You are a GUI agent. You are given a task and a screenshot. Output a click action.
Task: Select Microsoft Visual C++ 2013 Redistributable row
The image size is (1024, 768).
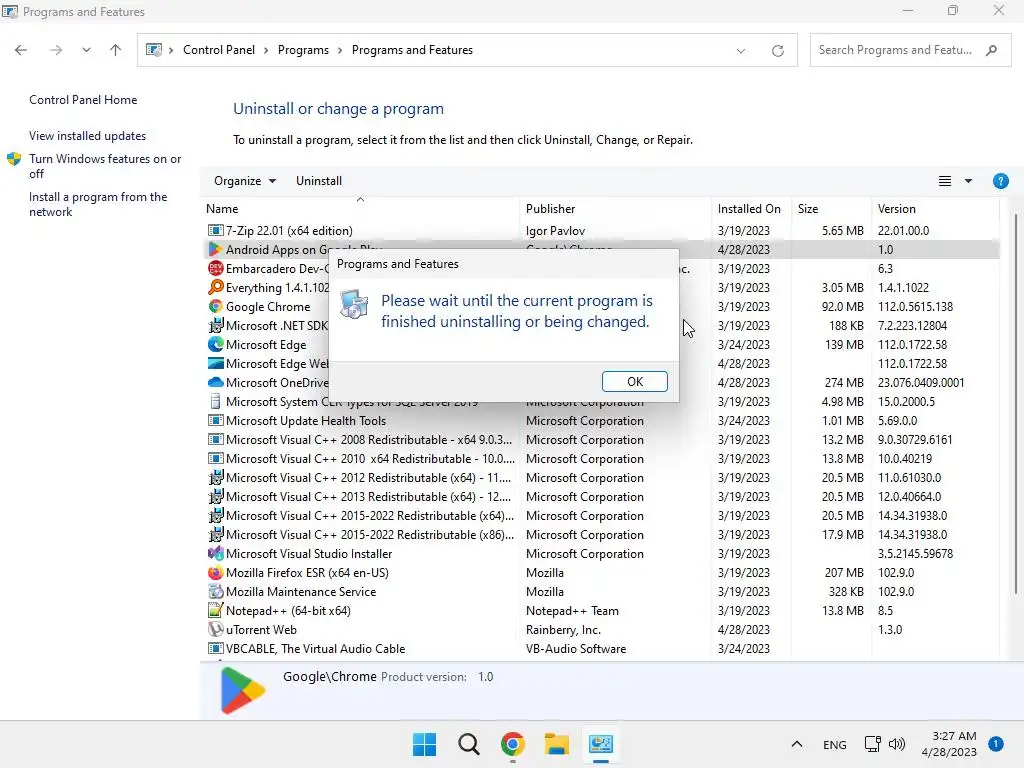[601, 496]
